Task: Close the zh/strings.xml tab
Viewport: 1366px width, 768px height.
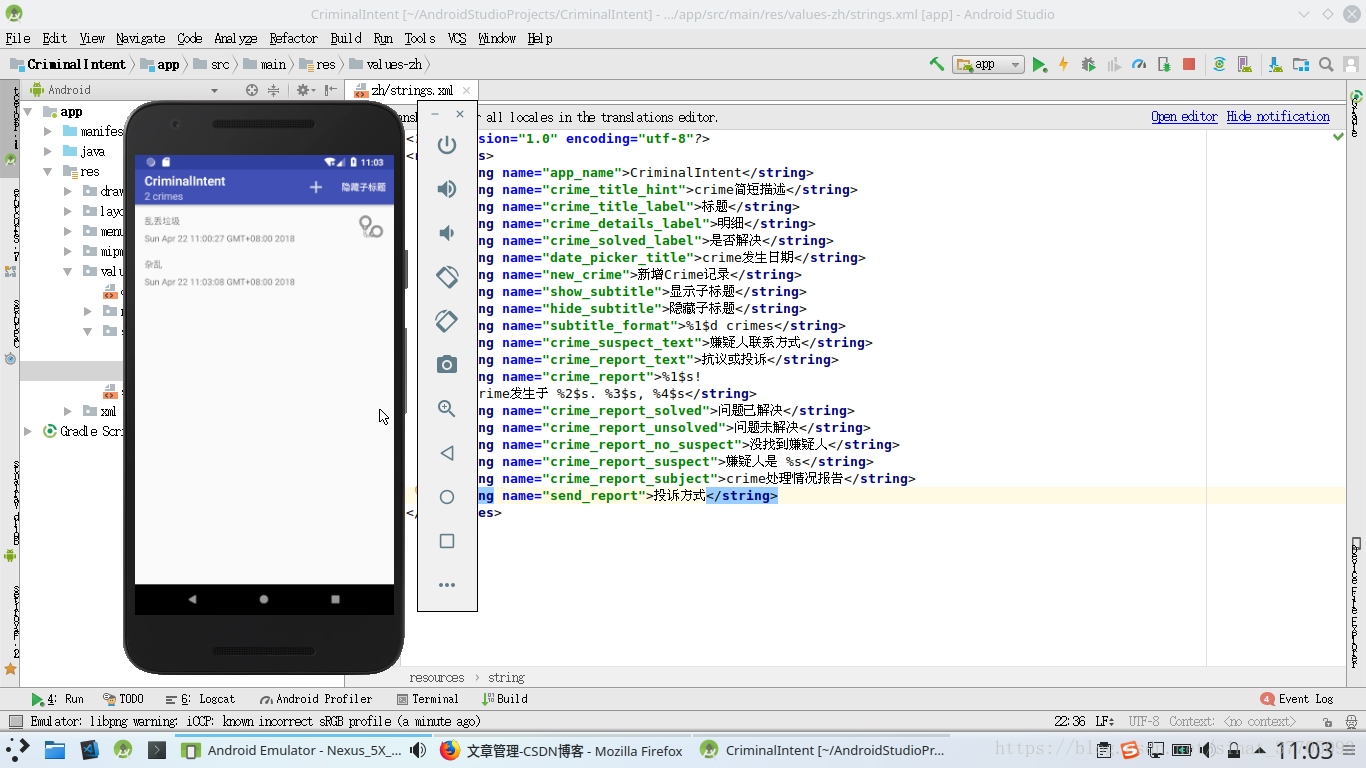Action: point(466,90)
